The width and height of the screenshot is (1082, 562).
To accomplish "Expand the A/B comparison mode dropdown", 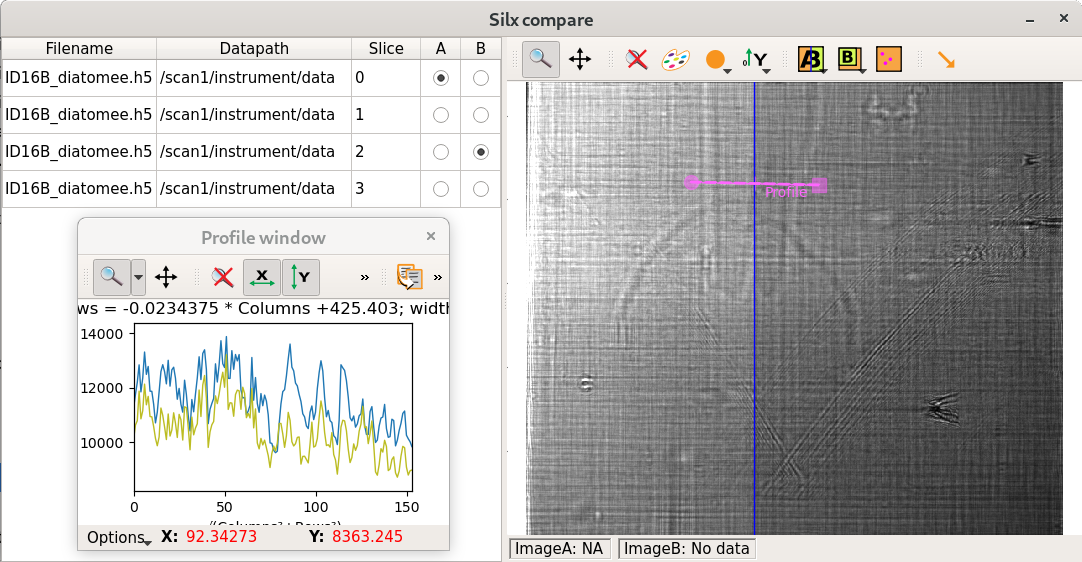I will click(x=821, y=70).
